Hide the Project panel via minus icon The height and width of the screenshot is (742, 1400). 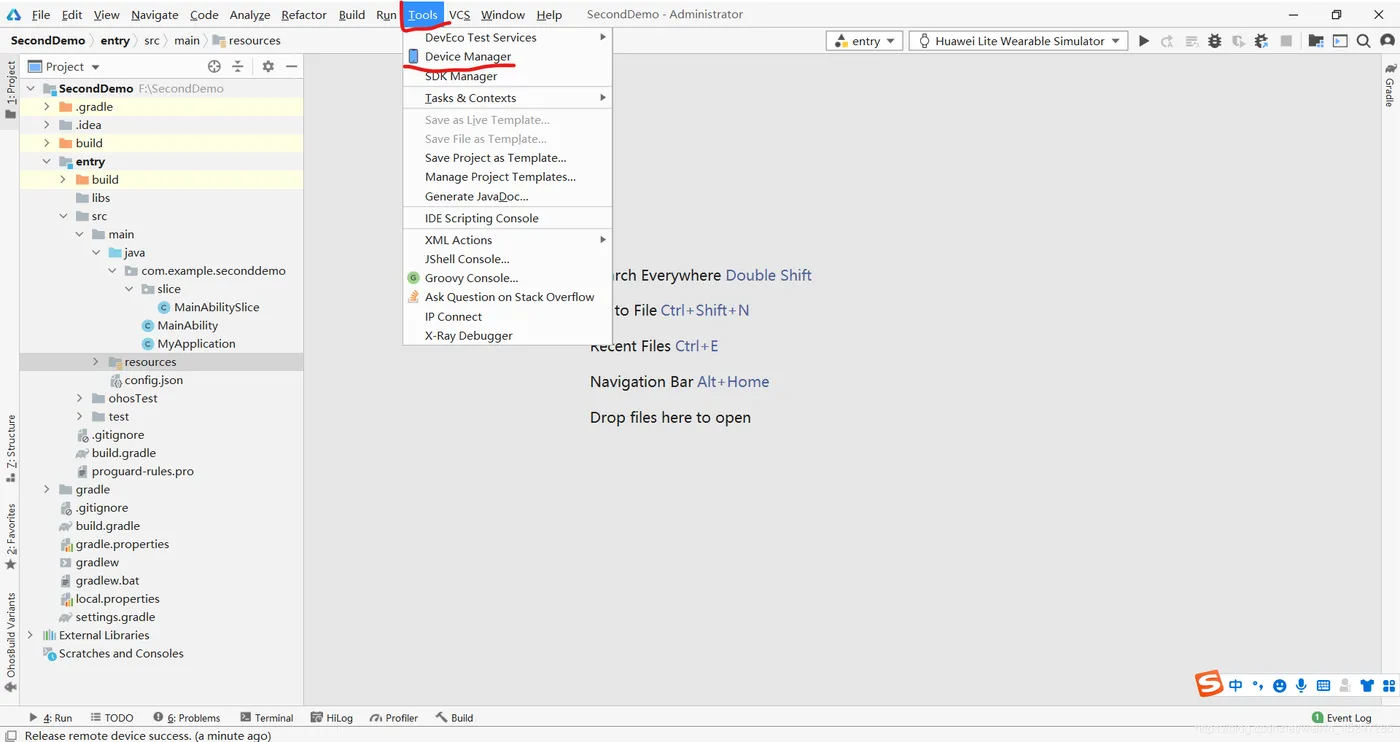292,67
